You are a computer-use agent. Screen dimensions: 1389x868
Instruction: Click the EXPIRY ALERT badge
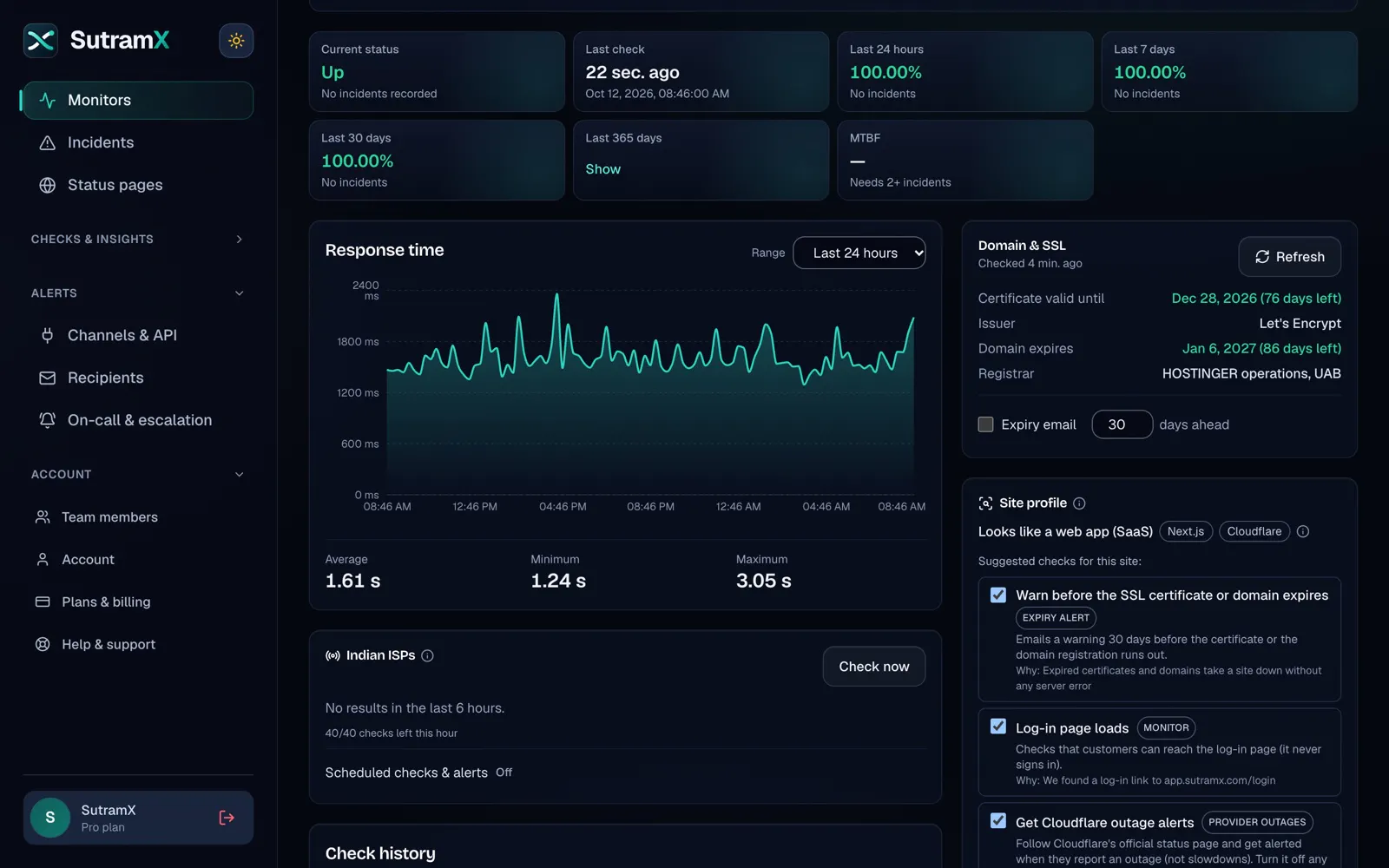click(1056, 618)
